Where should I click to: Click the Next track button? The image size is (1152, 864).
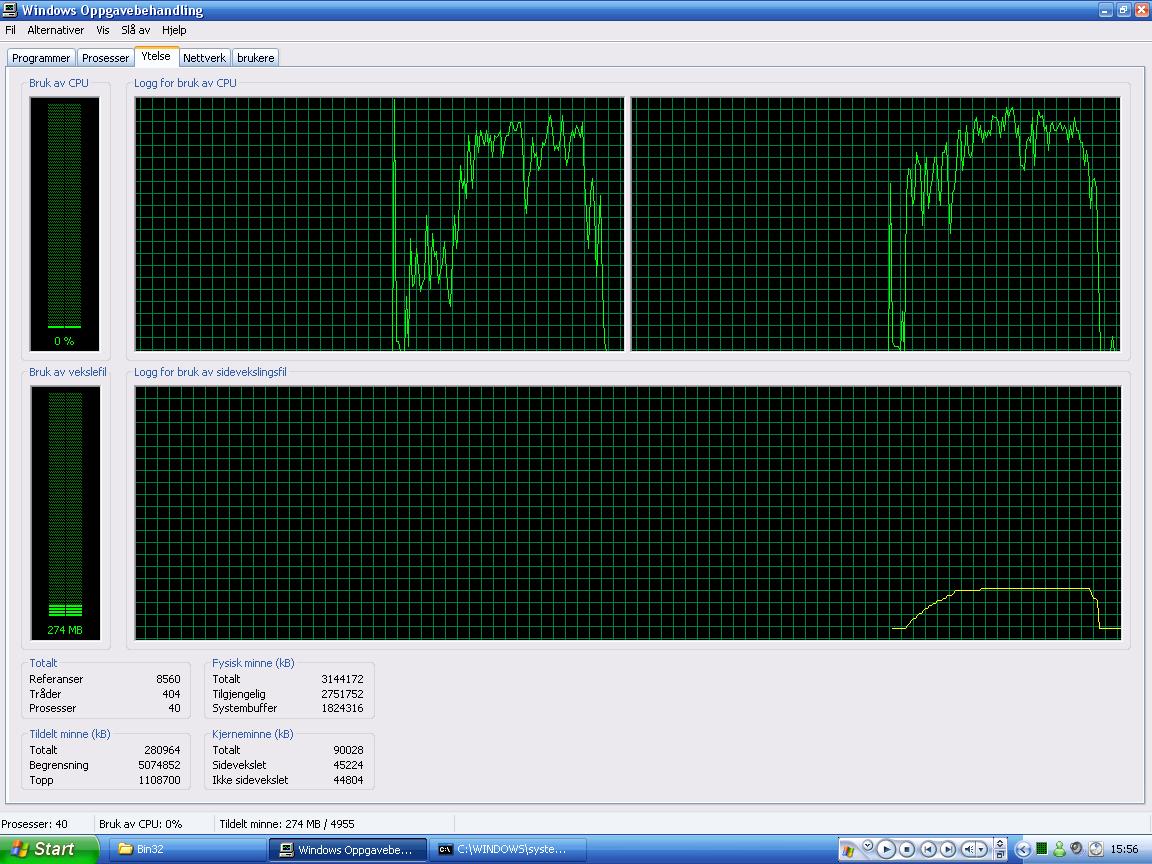(948, 849)
